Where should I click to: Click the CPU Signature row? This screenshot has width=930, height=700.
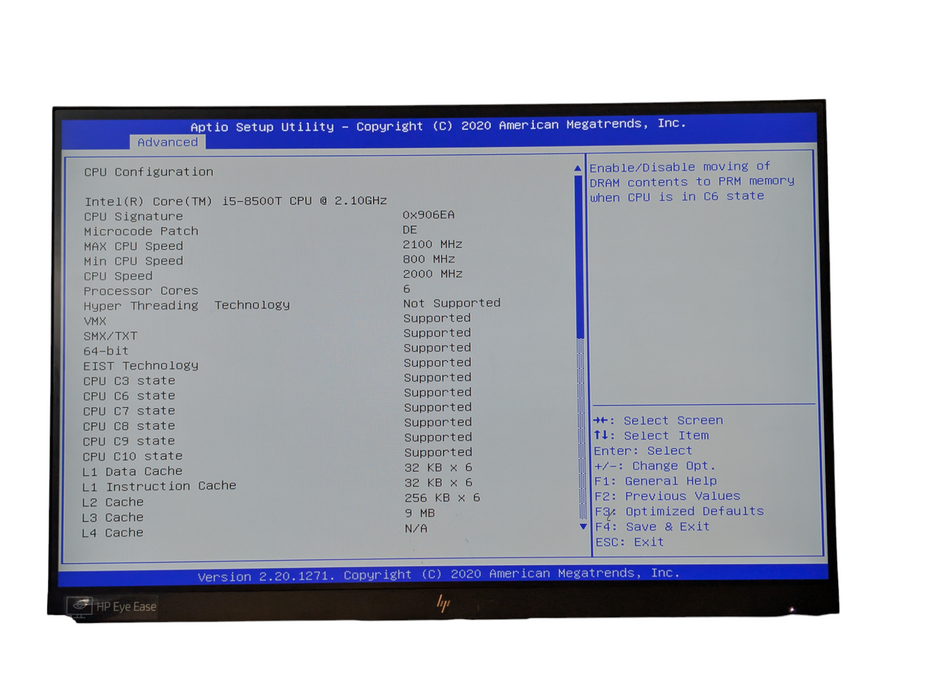pyautogui.click(x=135, y=215)
